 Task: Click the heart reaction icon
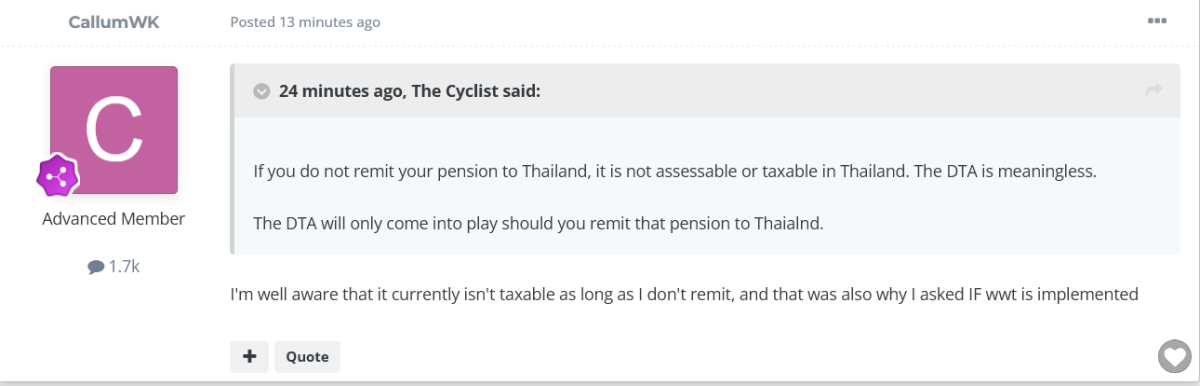[x=1173, y=355]
